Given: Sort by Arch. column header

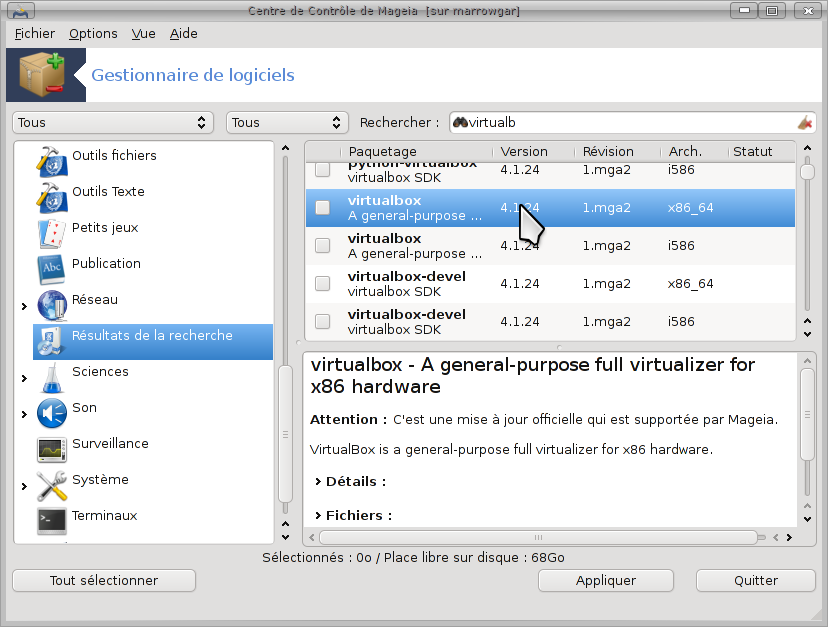Looking at the screenshot, I should point(694,152).
